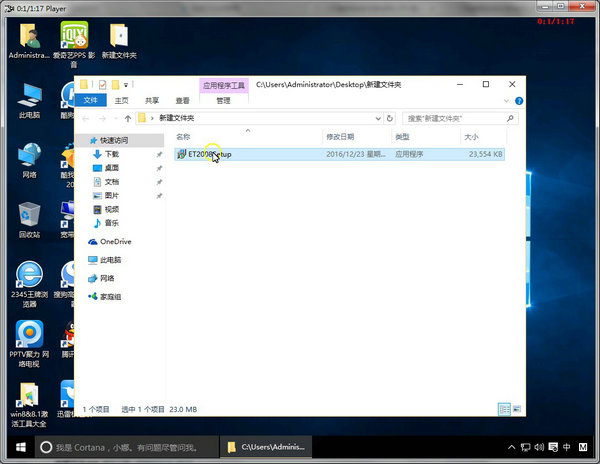Open the 爱奇艺PPS影音 desktop icon

click(x=74, y=37)
